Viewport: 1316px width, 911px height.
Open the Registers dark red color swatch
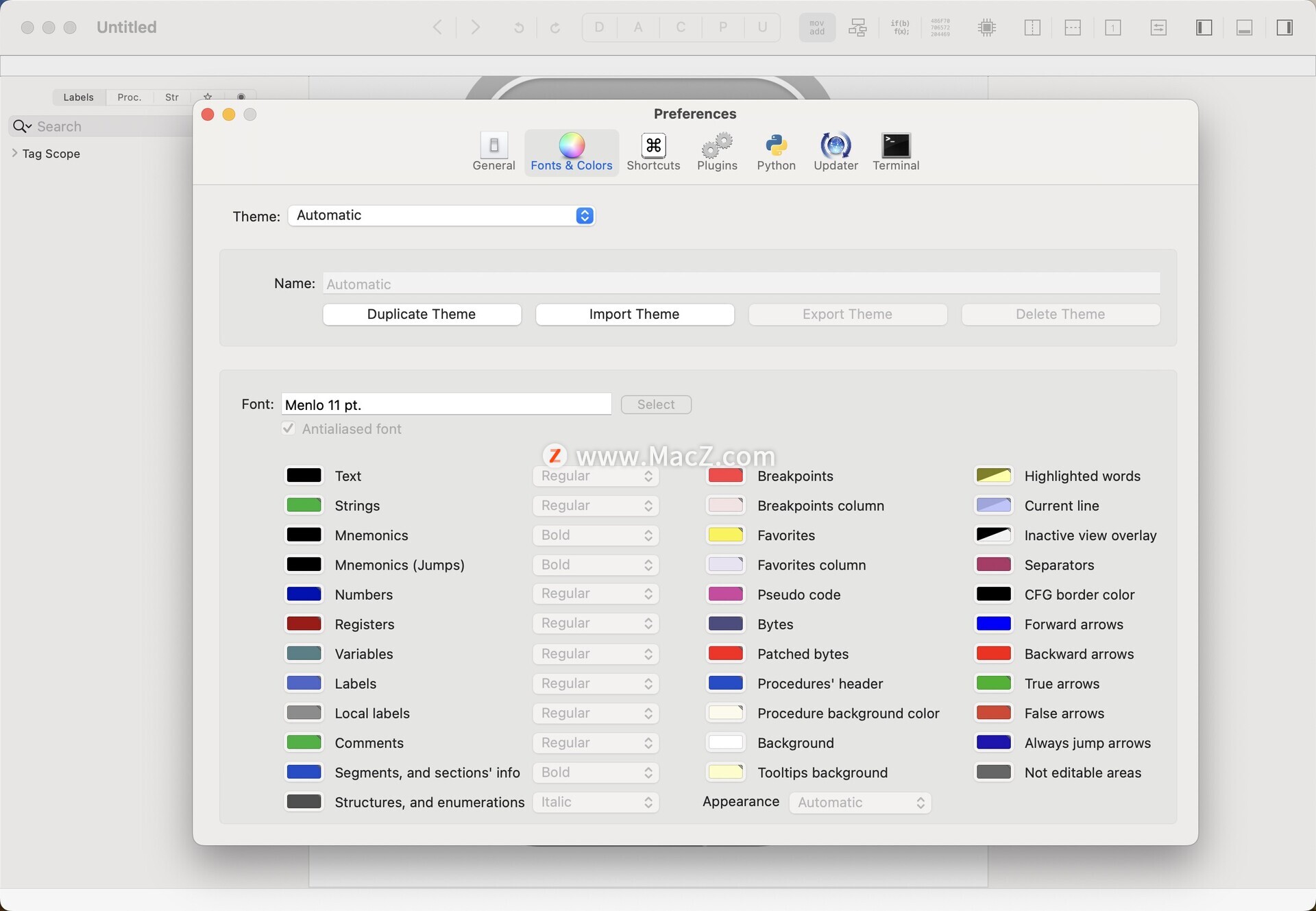[304, 624]
